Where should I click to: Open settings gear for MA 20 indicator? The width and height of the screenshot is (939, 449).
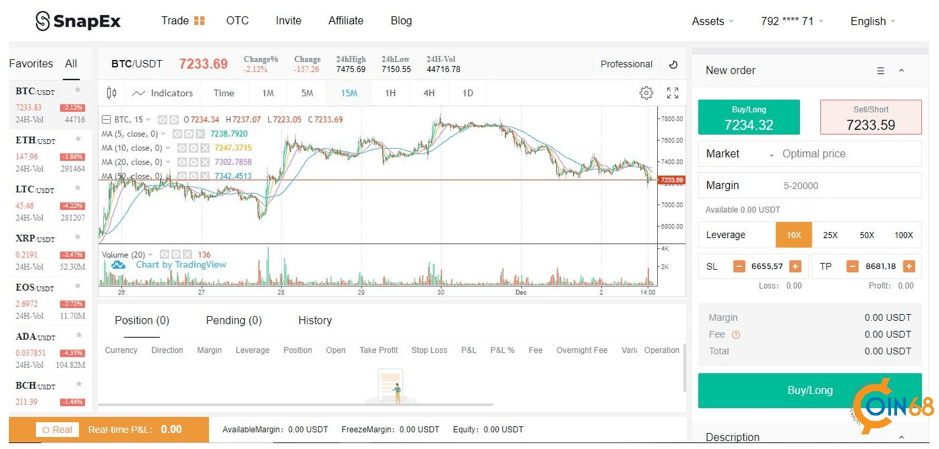point(194,162)
